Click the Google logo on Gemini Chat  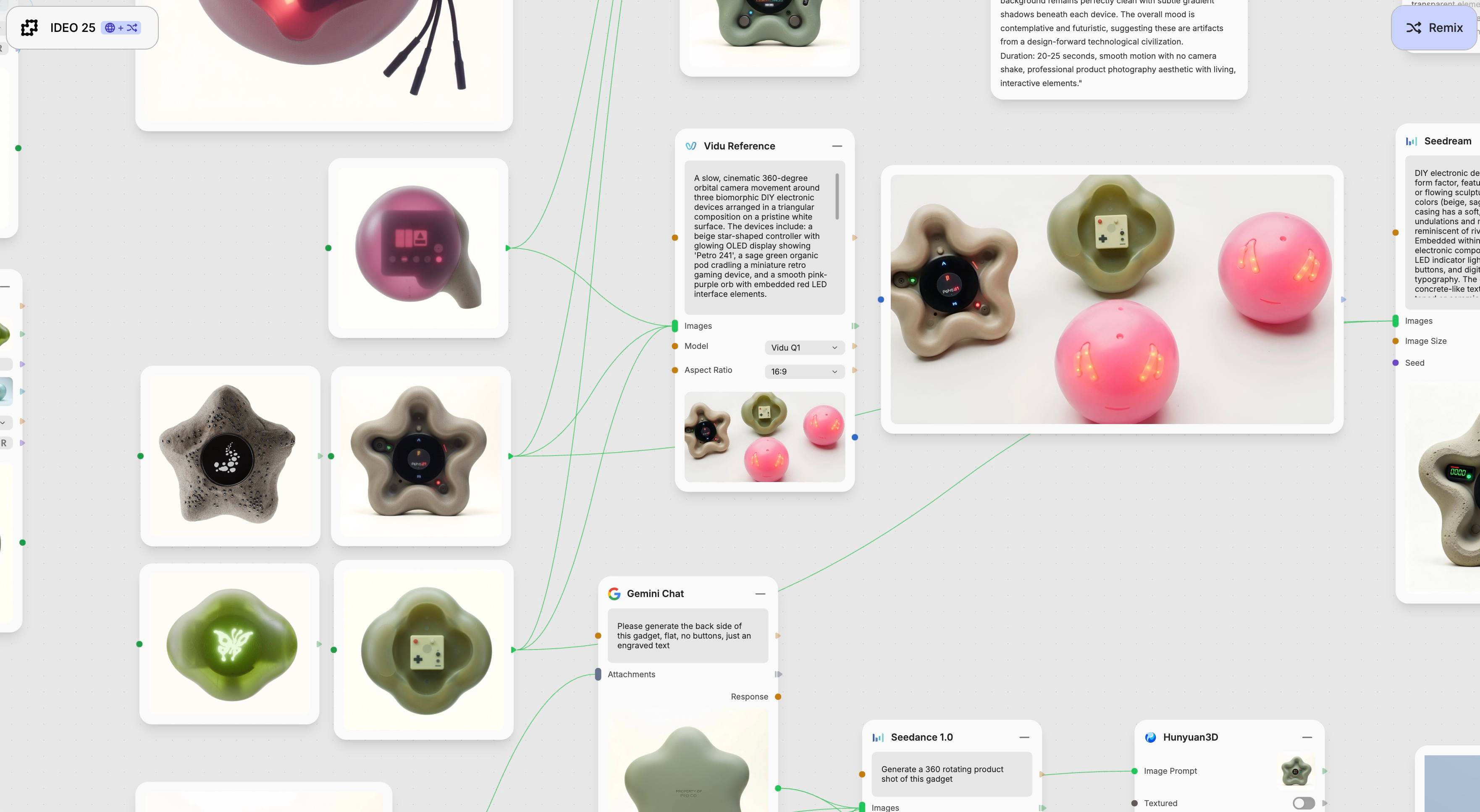coord(614,594)
